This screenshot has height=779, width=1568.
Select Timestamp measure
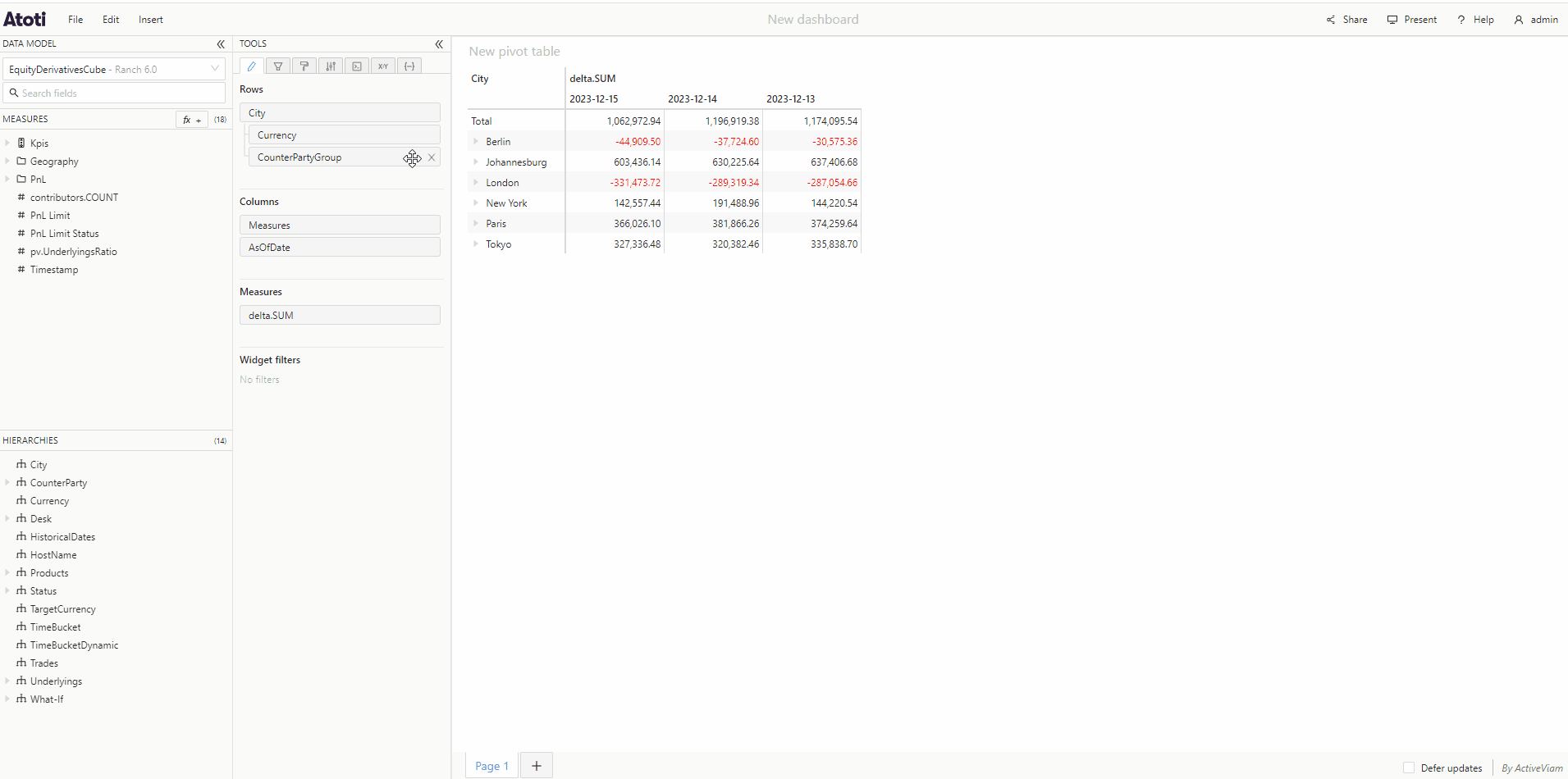point(54,270)
